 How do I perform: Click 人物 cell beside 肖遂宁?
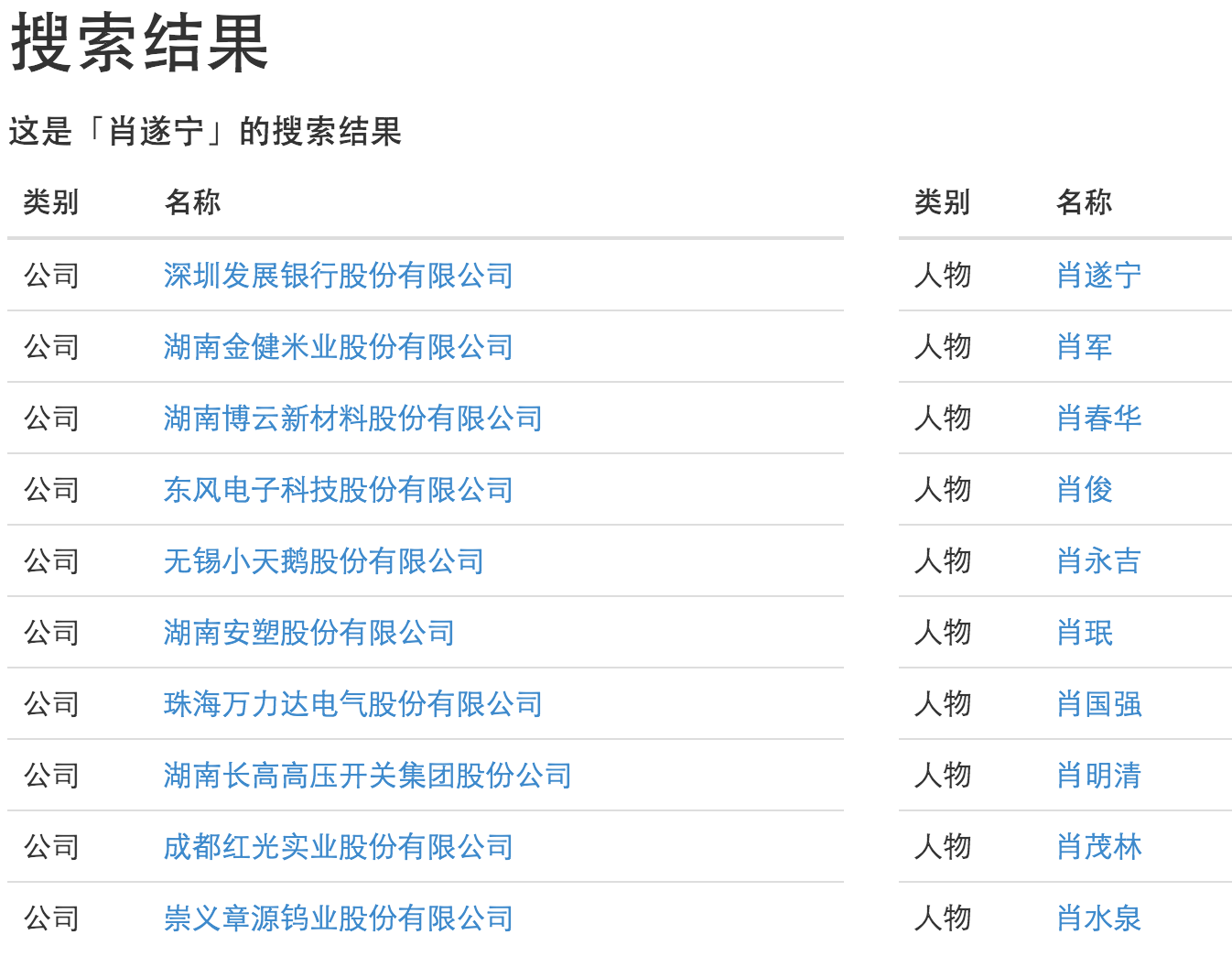tap(942, 276)
